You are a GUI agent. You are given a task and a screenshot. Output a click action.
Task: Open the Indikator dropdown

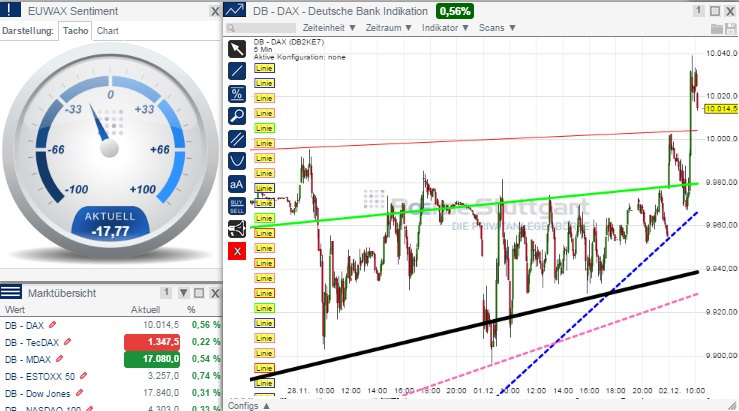point(445,28)
